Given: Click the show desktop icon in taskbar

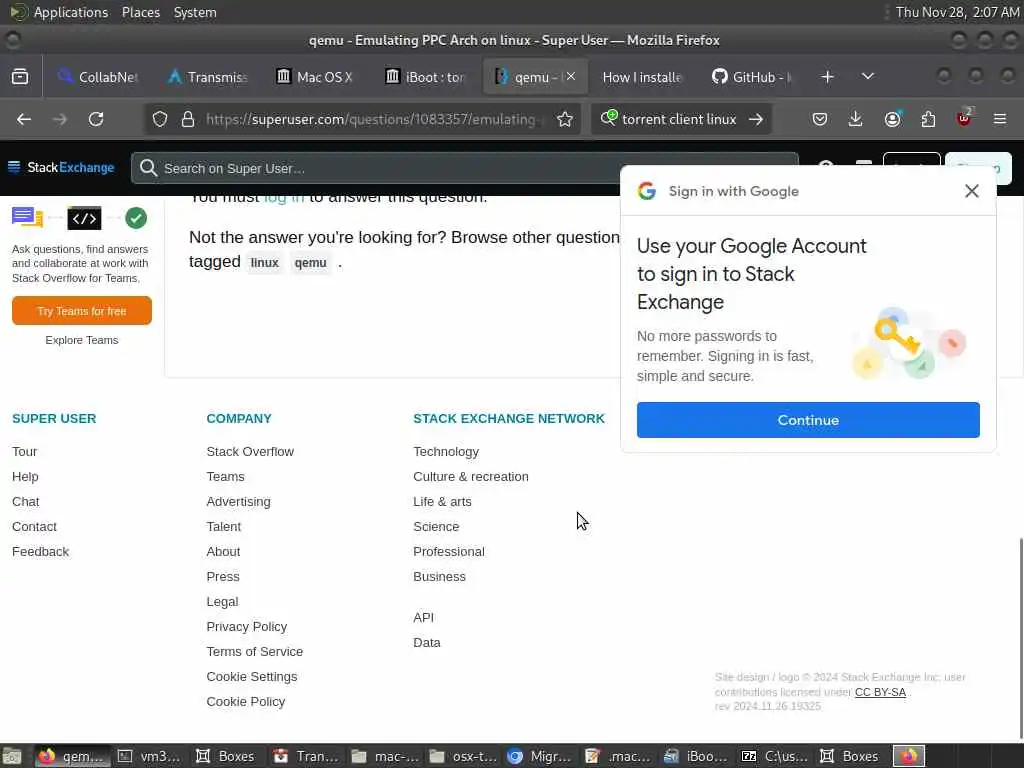Looking at the screenshot, I should [x=11, y=756].
